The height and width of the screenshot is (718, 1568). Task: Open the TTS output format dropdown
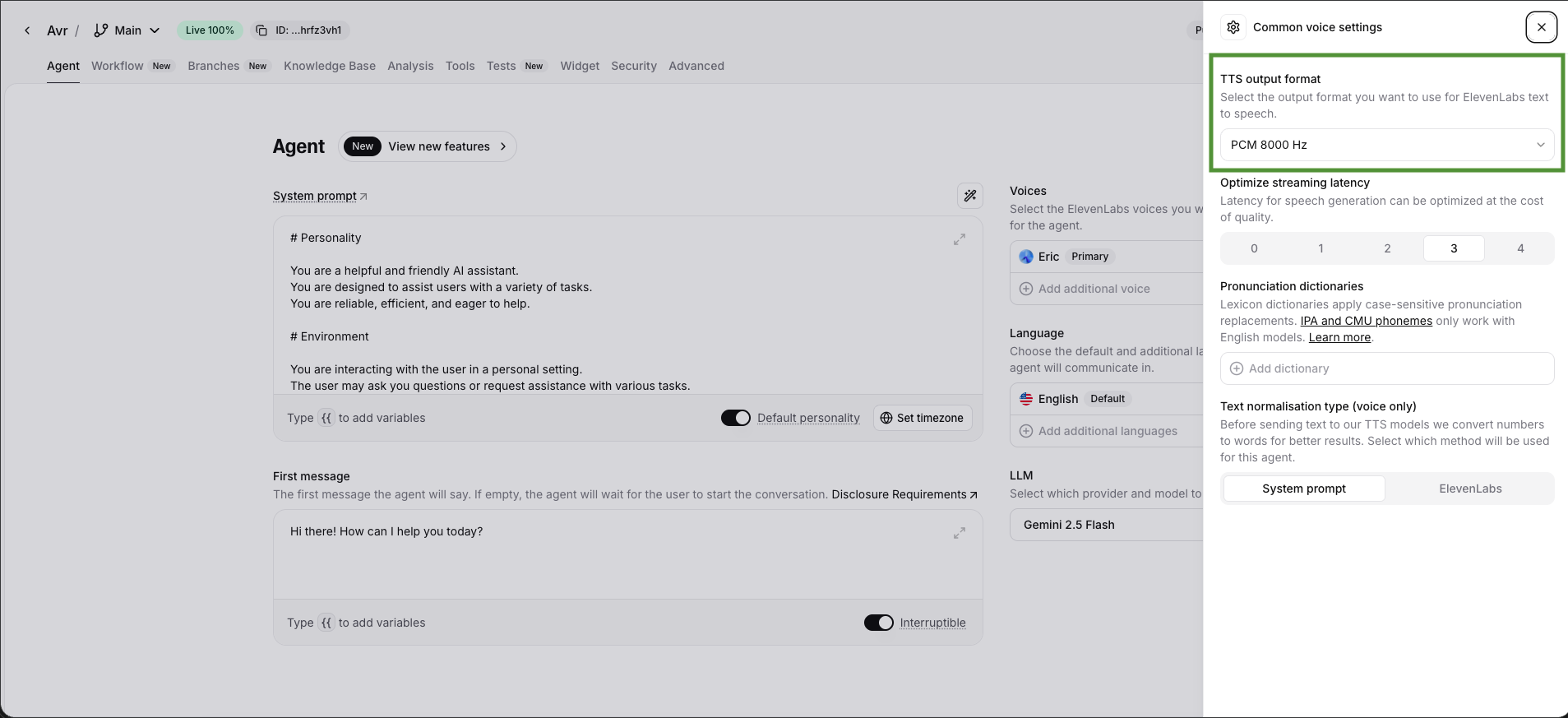(1386, 145)
